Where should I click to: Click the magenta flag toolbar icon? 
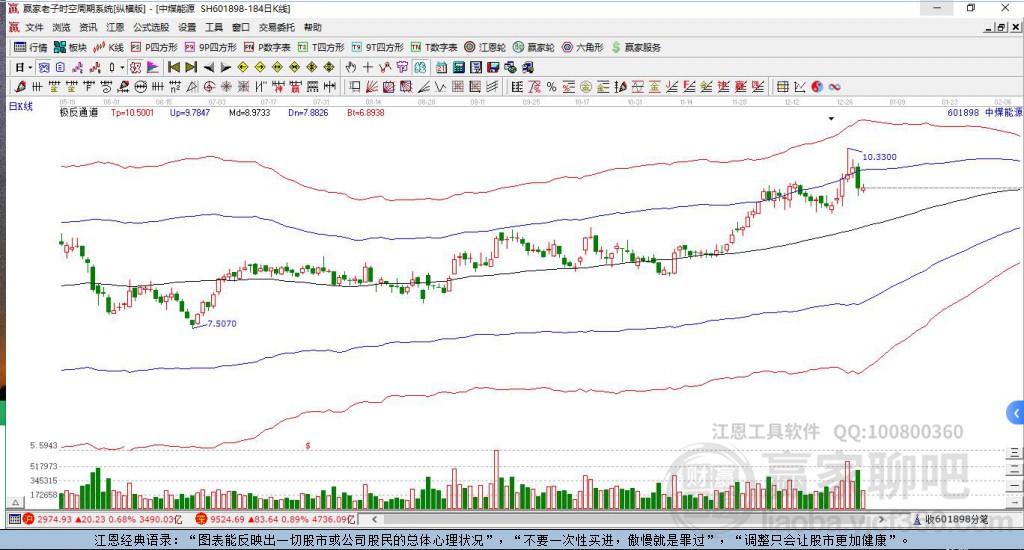pos(152,67)
